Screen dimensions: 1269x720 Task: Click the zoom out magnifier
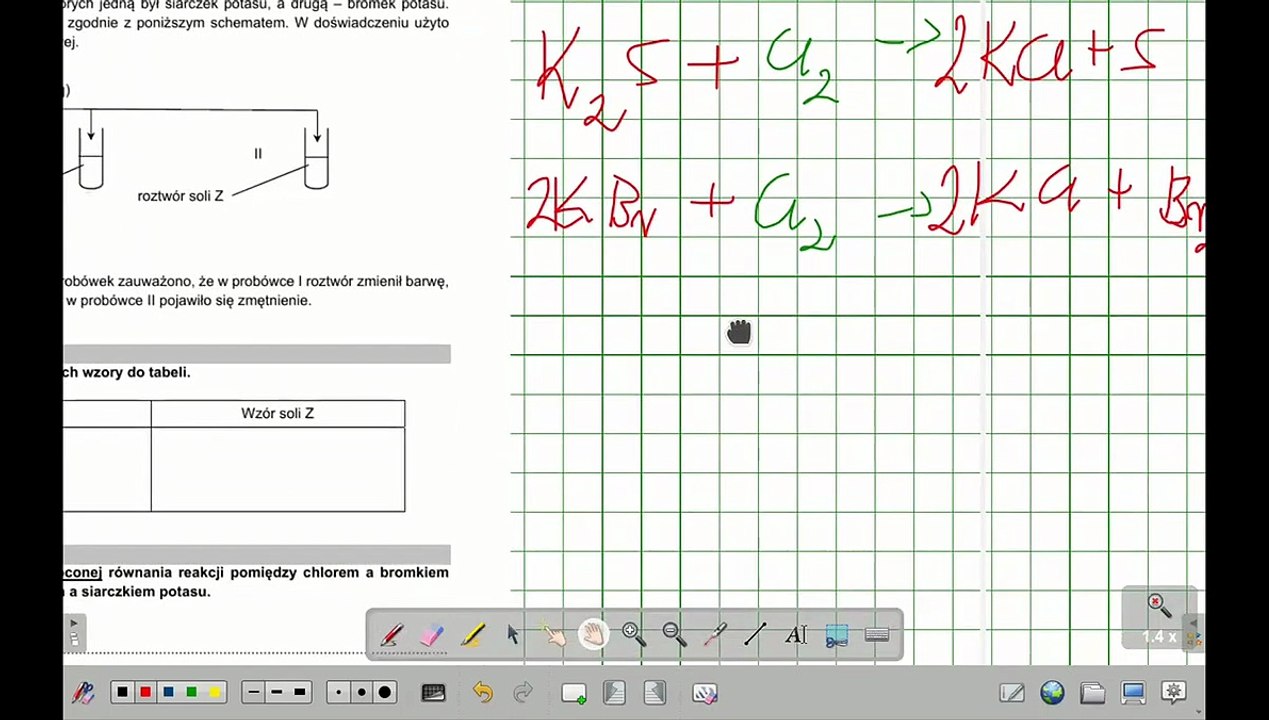675,635
